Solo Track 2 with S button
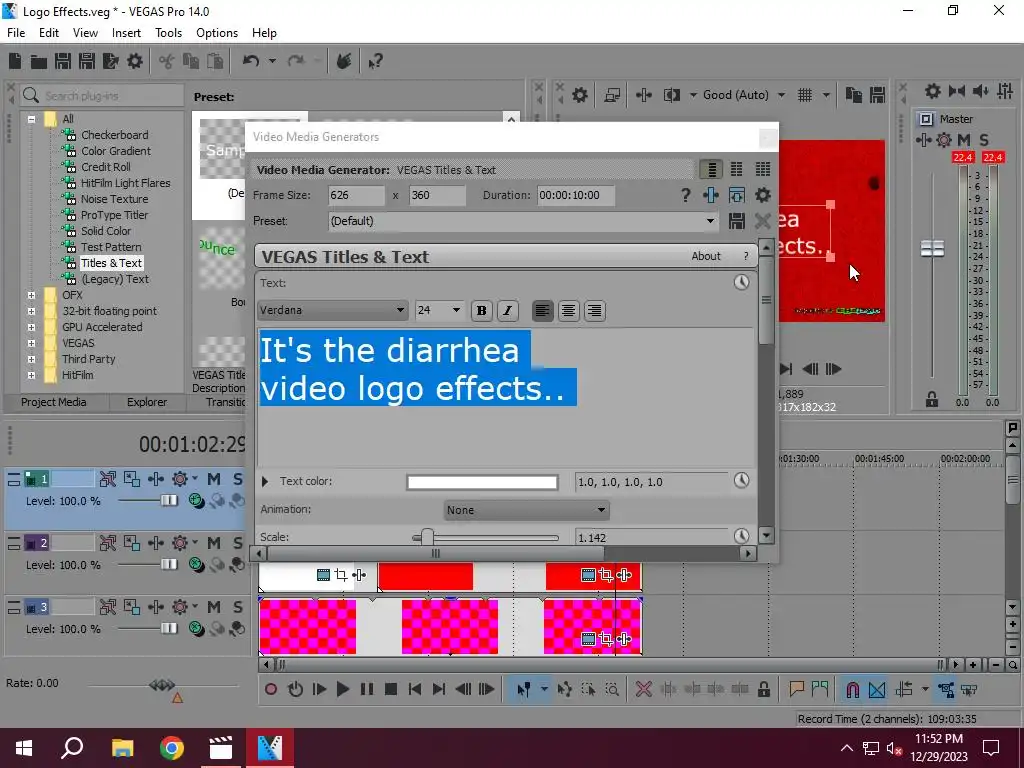Viewport: 1024px width, 768px height. click(x=238, y=543)
